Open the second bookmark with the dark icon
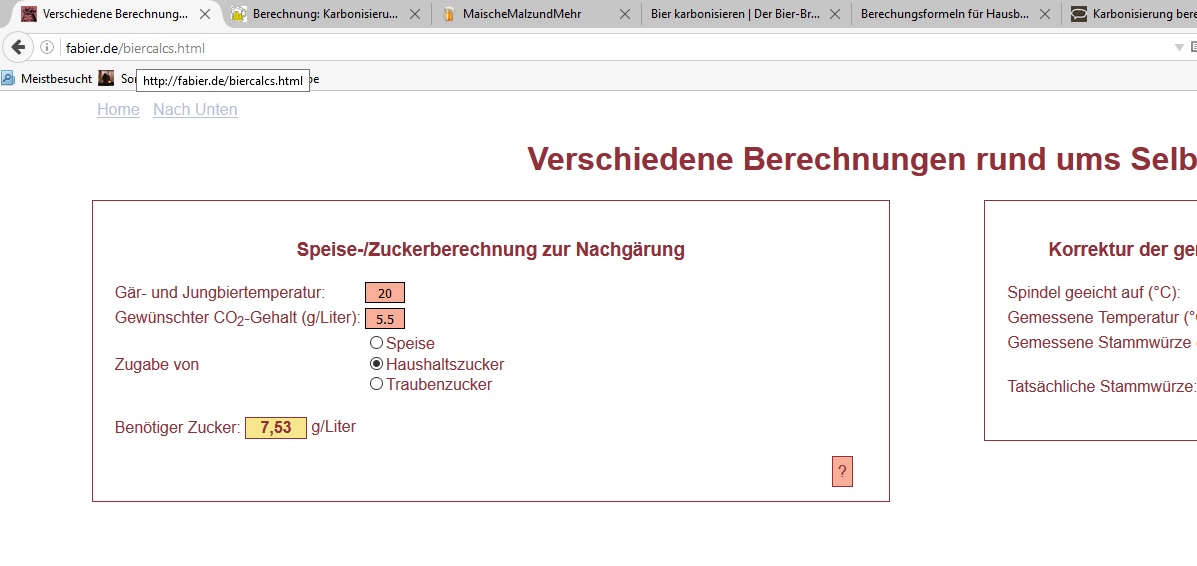The width and height of the screenshot is (1197, 566). (x=106, y=78)
